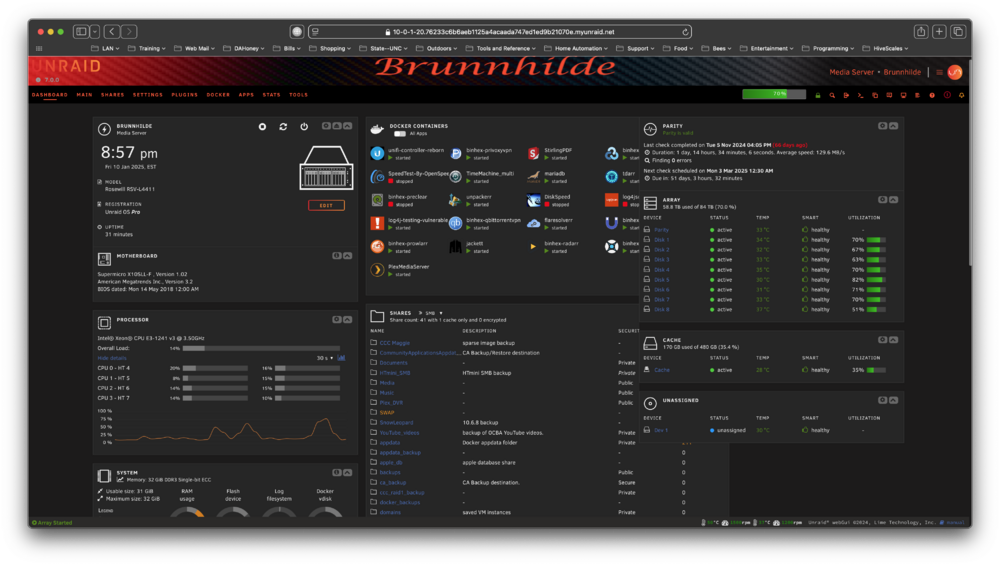Click the binhex-privoxyvpn container icon
This screenshot has width=1000, height=565.
pyautogui.click(x=455, y=153)
